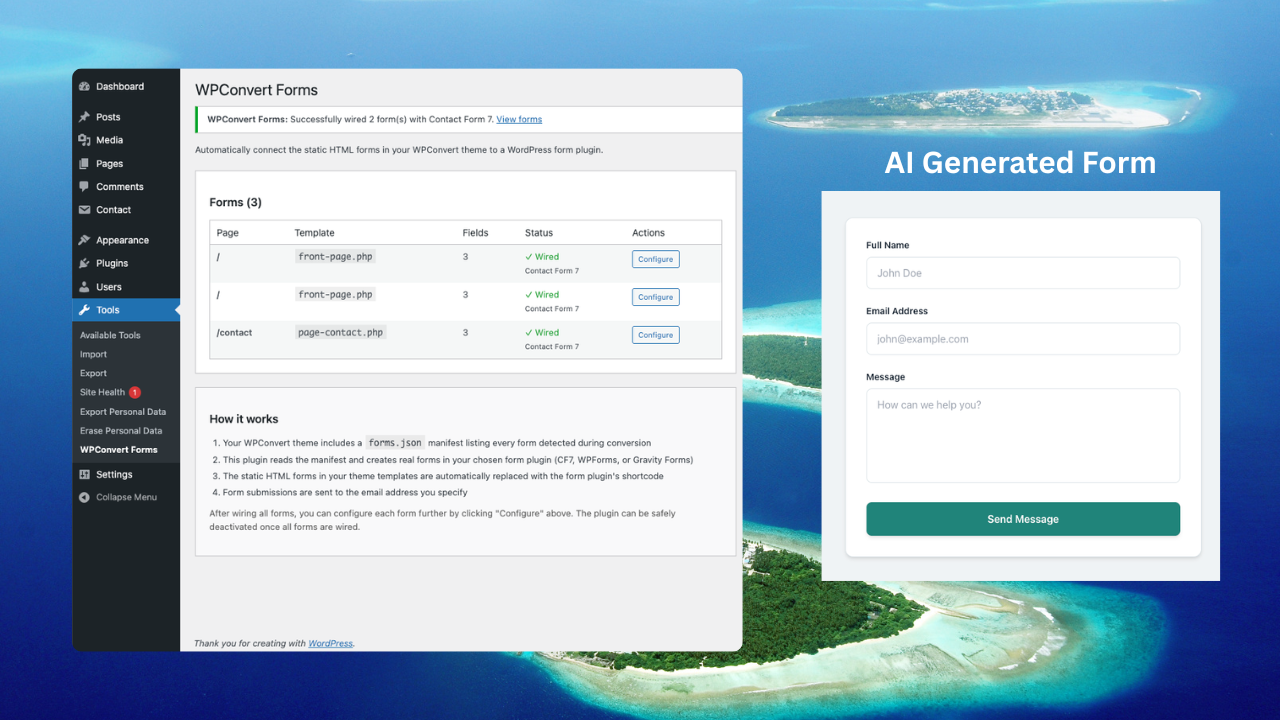1280x720 pixels.
Task: Select Import under Tools
Action: pyautogui.click(x=93, y=354)
